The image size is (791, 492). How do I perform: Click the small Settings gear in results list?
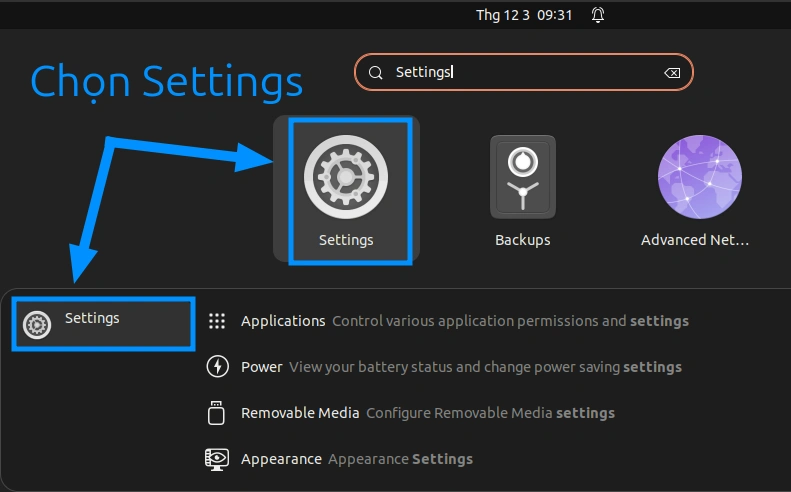(x=37, y=324)
